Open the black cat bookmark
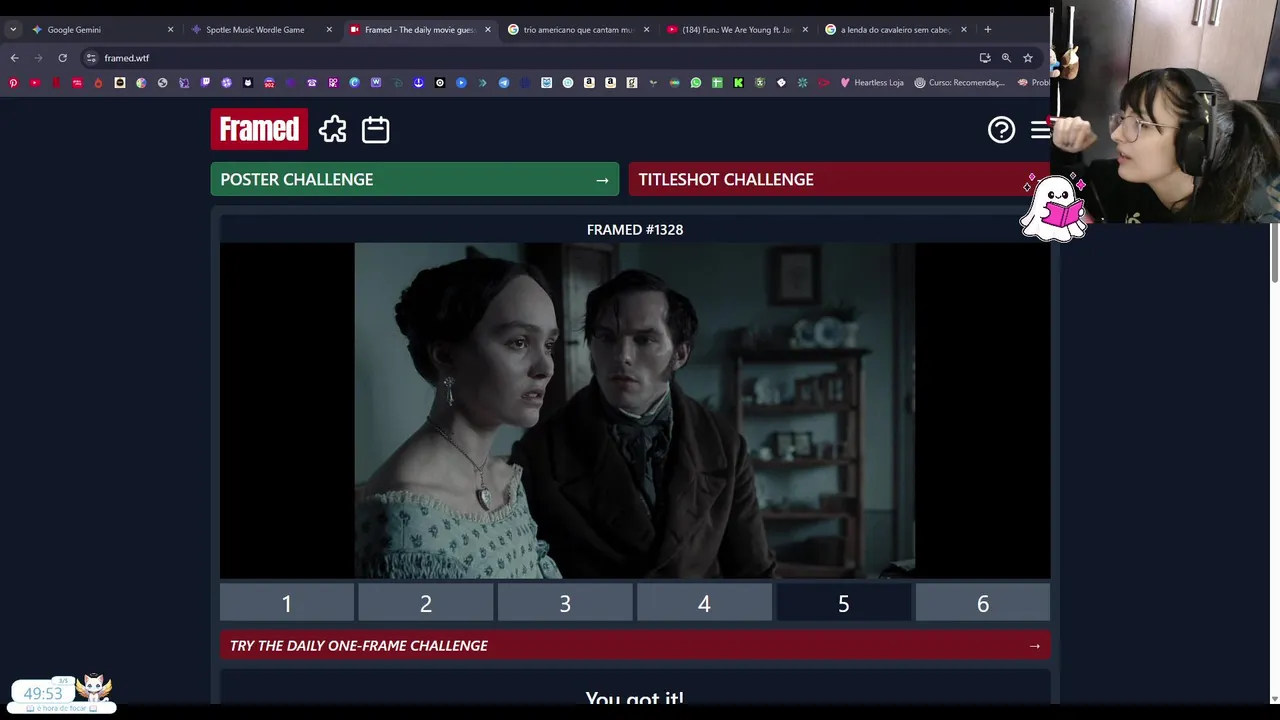The image size is (1280, 720). pos(248,83)
